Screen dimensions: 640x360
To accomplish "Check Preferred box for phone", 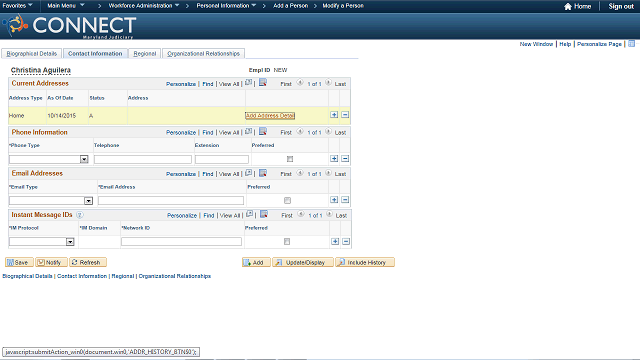I will coord(290,159).
